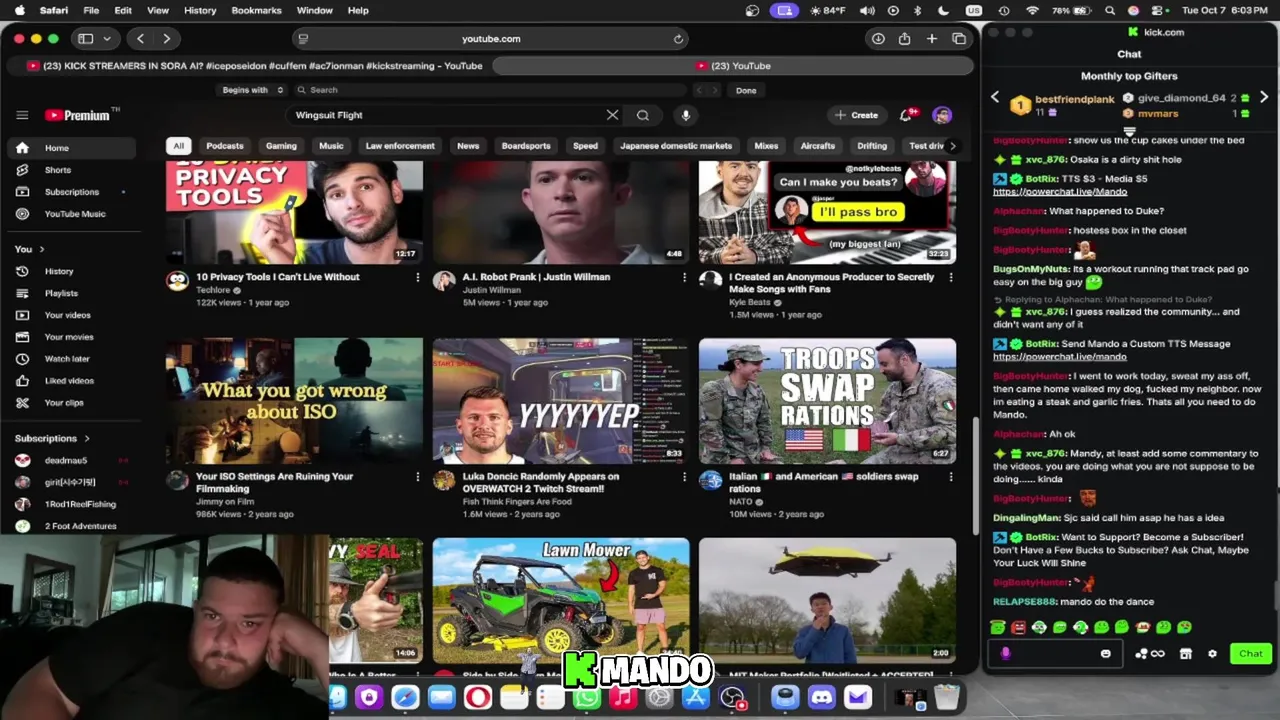Open options menu for Italian and American soldiers video
This screenshot has height=720, width=1280.
tap(950, 477)
